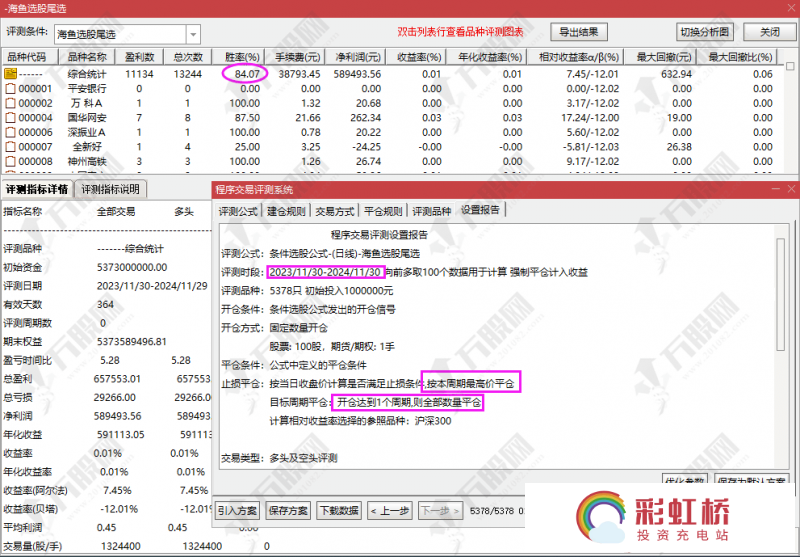800x557 pixels.
Task: Click the icon beside 000008 神州高铁
Action: (10, 161)
